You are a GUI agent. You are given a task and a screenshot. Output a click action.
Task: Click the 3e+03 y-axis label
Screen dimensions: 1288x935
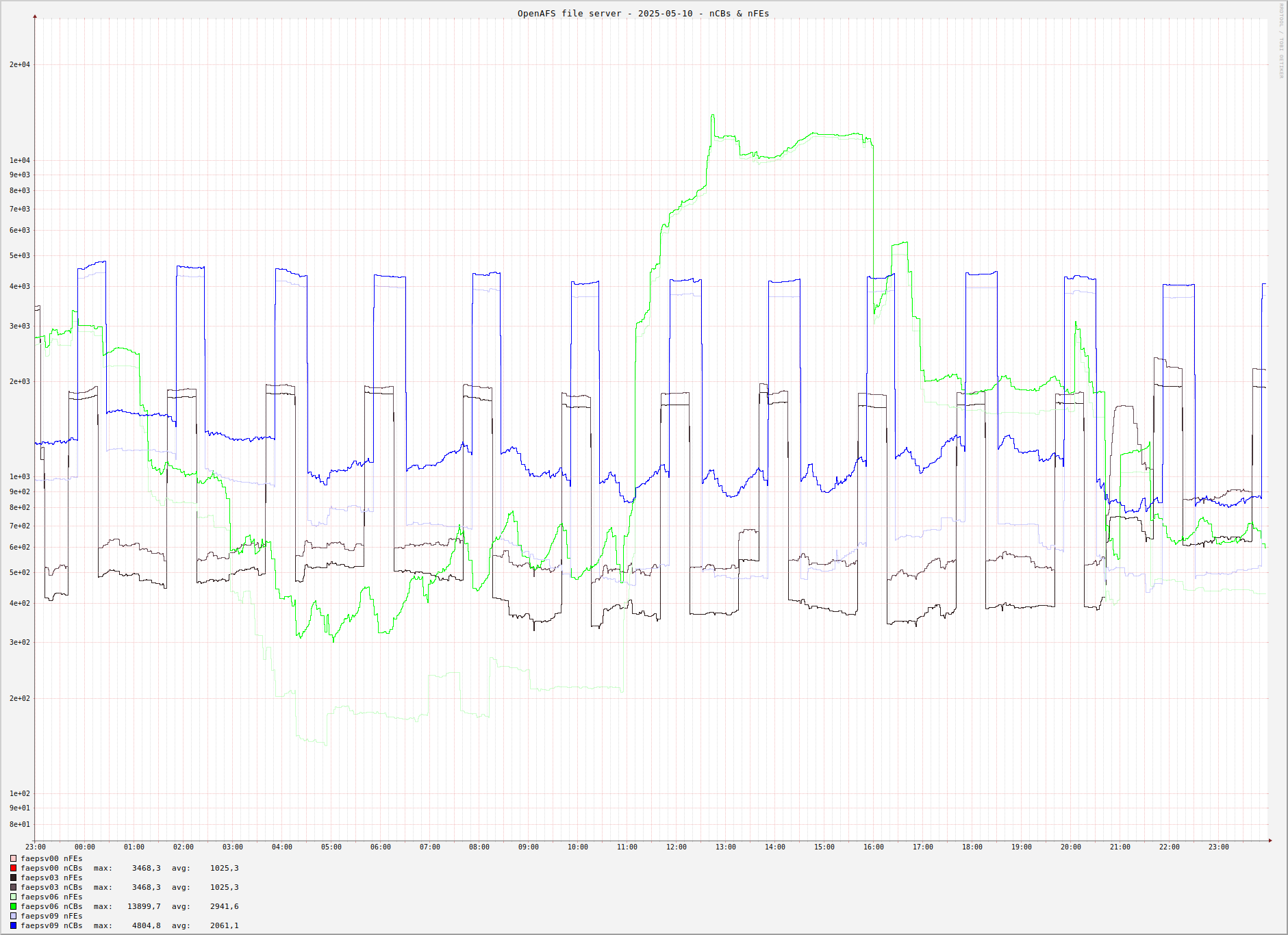(20, 326)
